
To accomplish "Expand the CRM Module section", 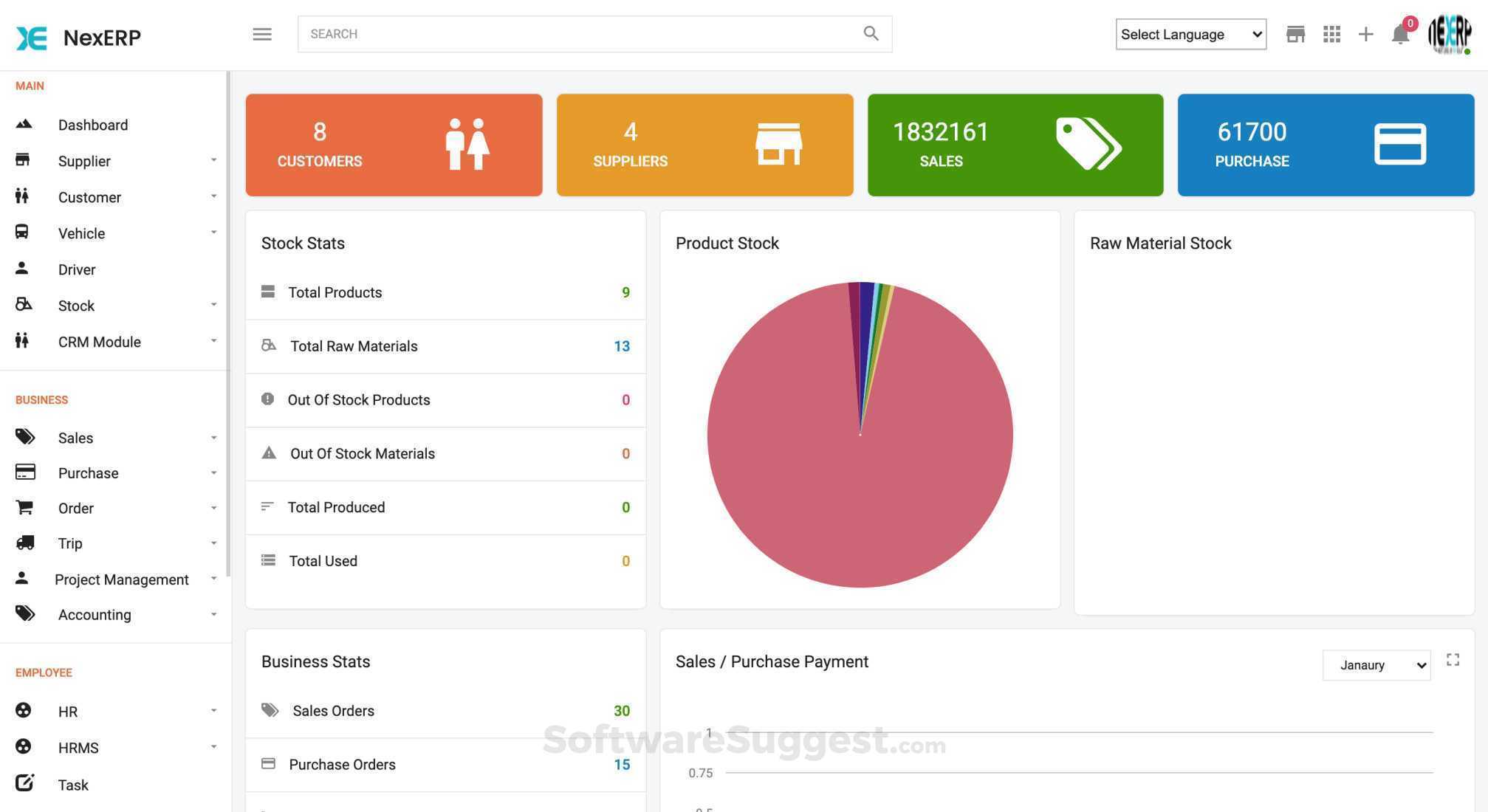I will pyautogui.click(x=99, y=342).
